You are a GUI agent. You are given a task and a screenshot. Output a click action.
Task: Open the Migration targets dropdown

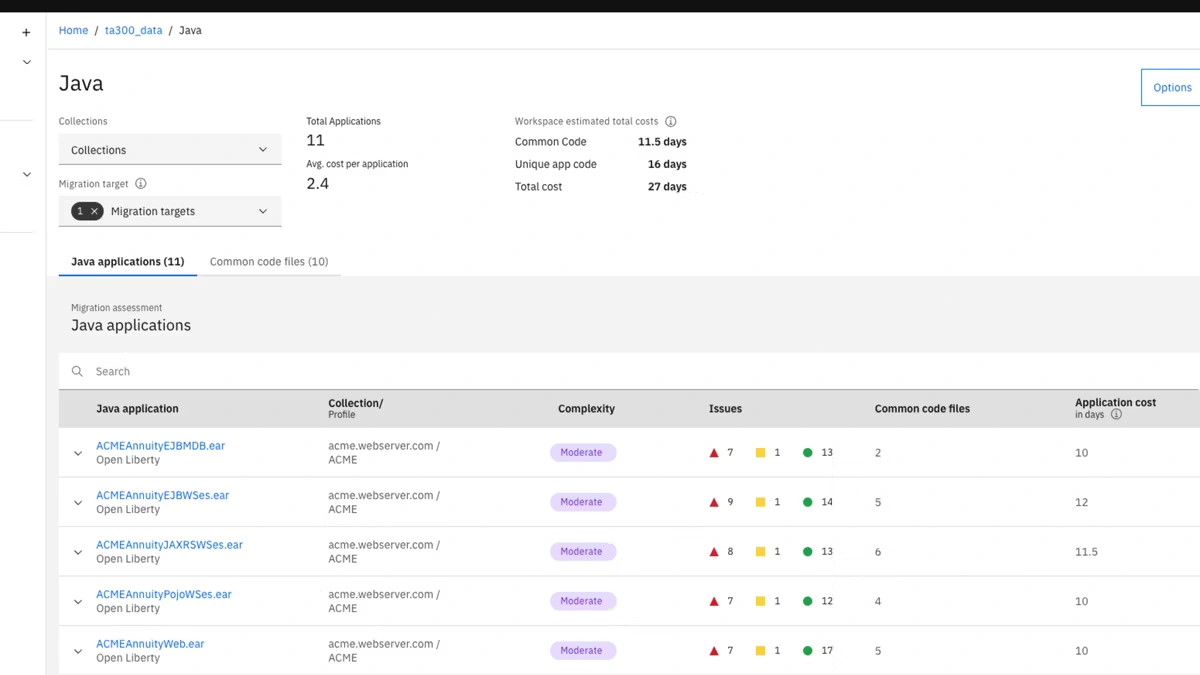point(262,211)
